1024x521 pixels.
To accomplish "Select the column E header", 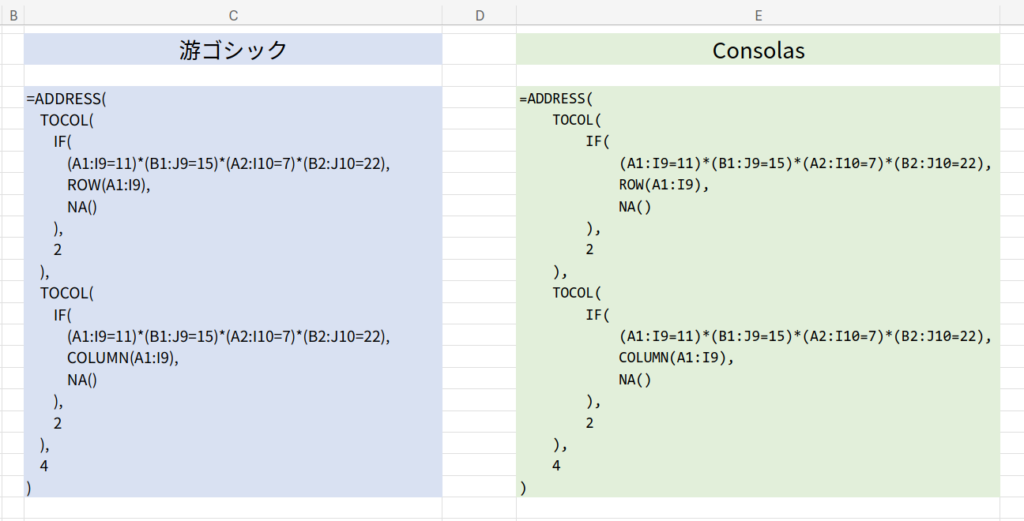I will (758, 15).
